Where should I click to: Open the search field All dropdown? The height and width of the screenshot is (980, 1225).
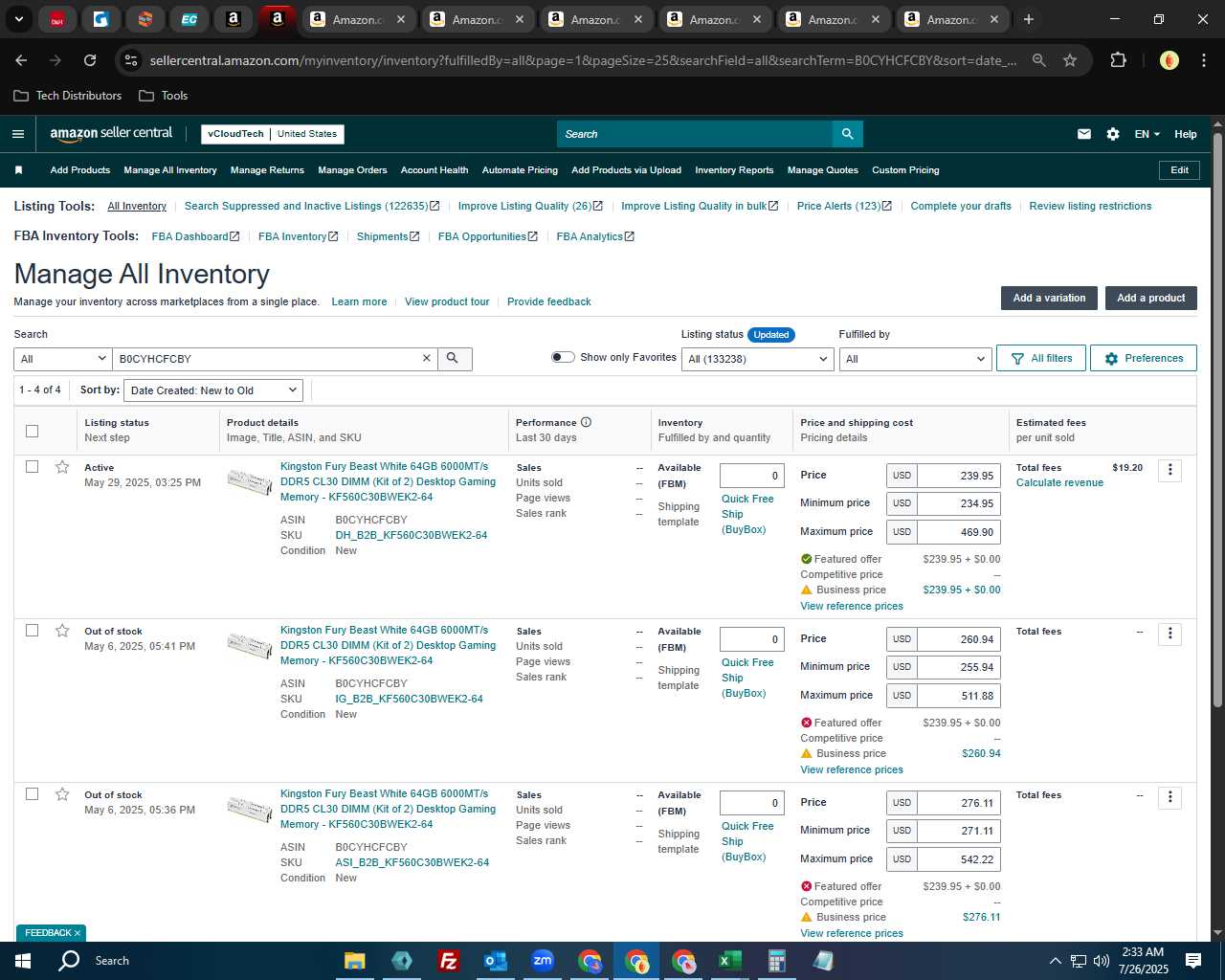click(63, 359)
